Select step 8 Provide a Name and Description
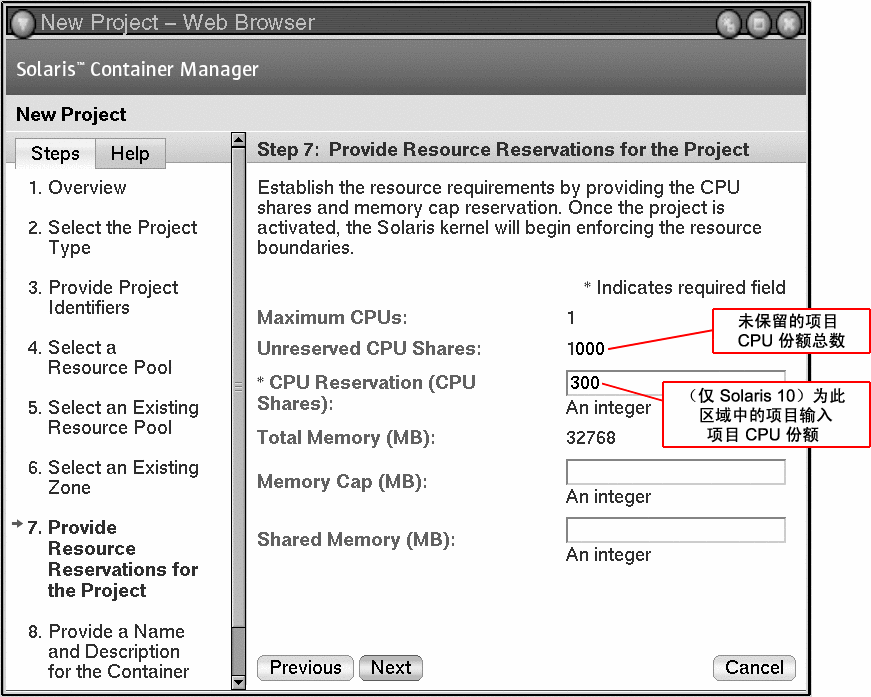Image resolution: width=871 pixels, height=697 pixels. [x=108, y=651]
